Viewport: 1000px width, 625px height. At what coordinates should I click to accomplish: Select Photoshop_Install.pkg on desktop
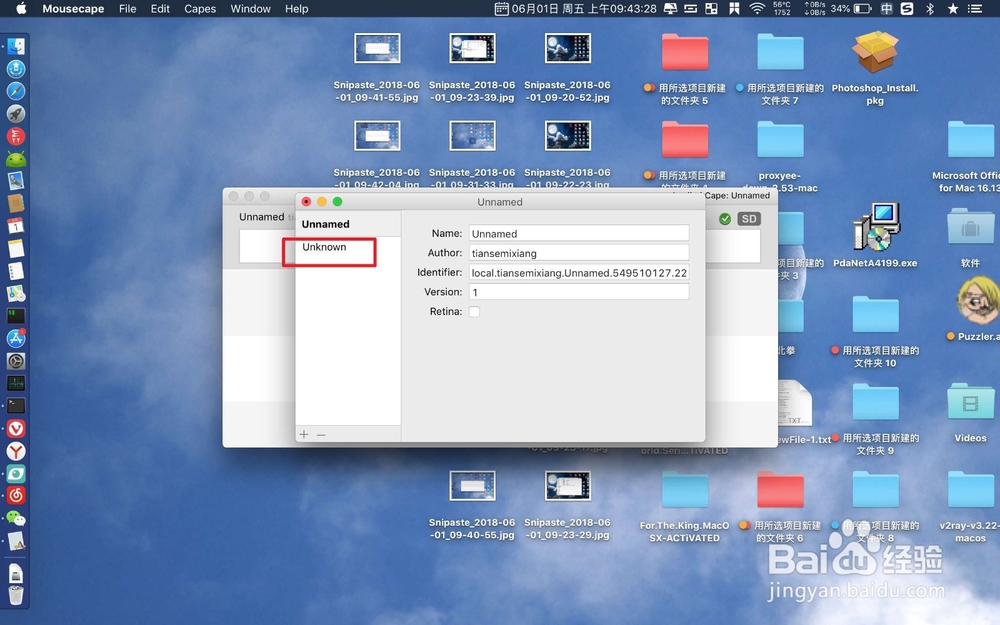tap(875, 52)
